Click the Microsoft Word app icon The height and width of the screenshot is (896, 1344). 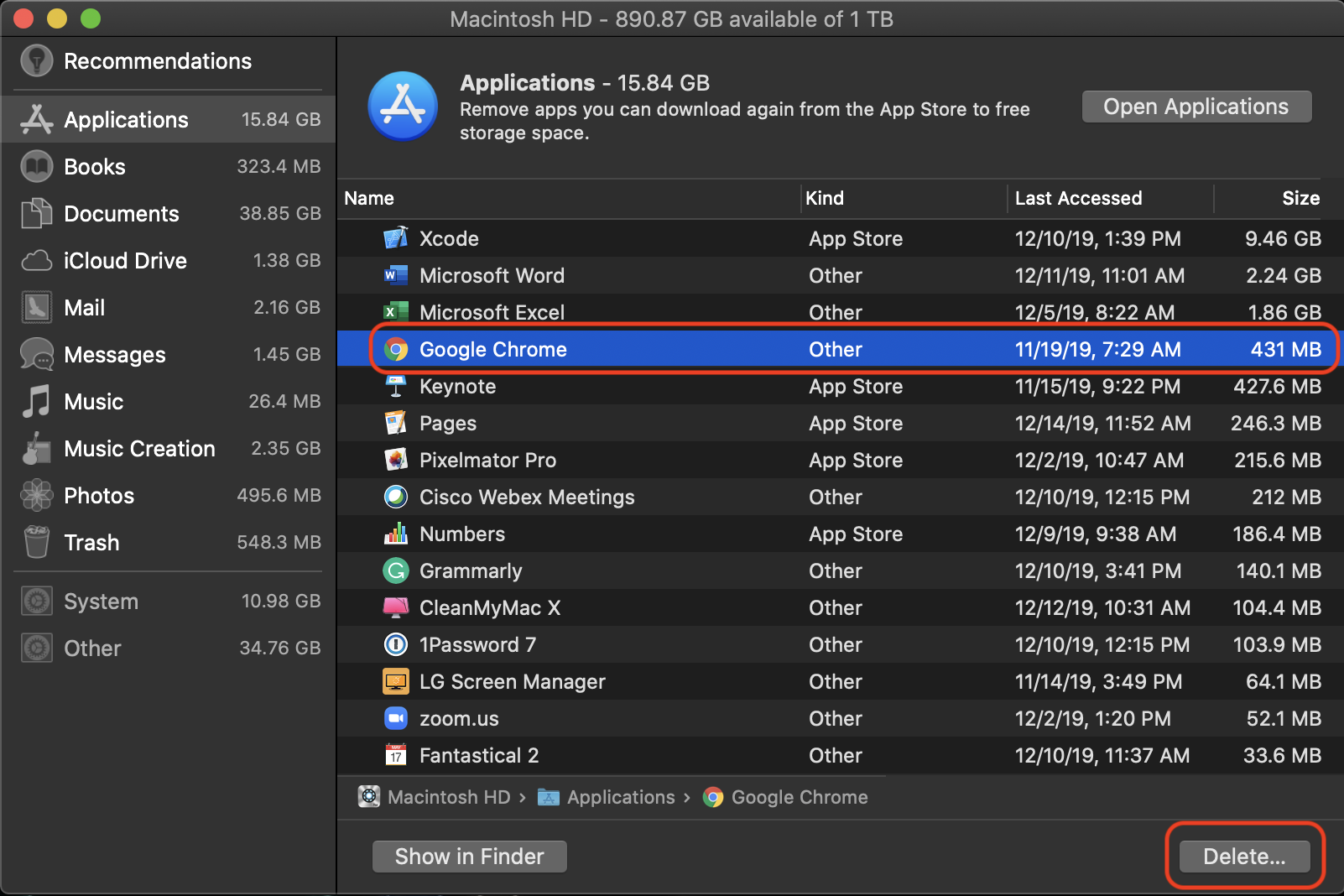(x=396, y=275)
